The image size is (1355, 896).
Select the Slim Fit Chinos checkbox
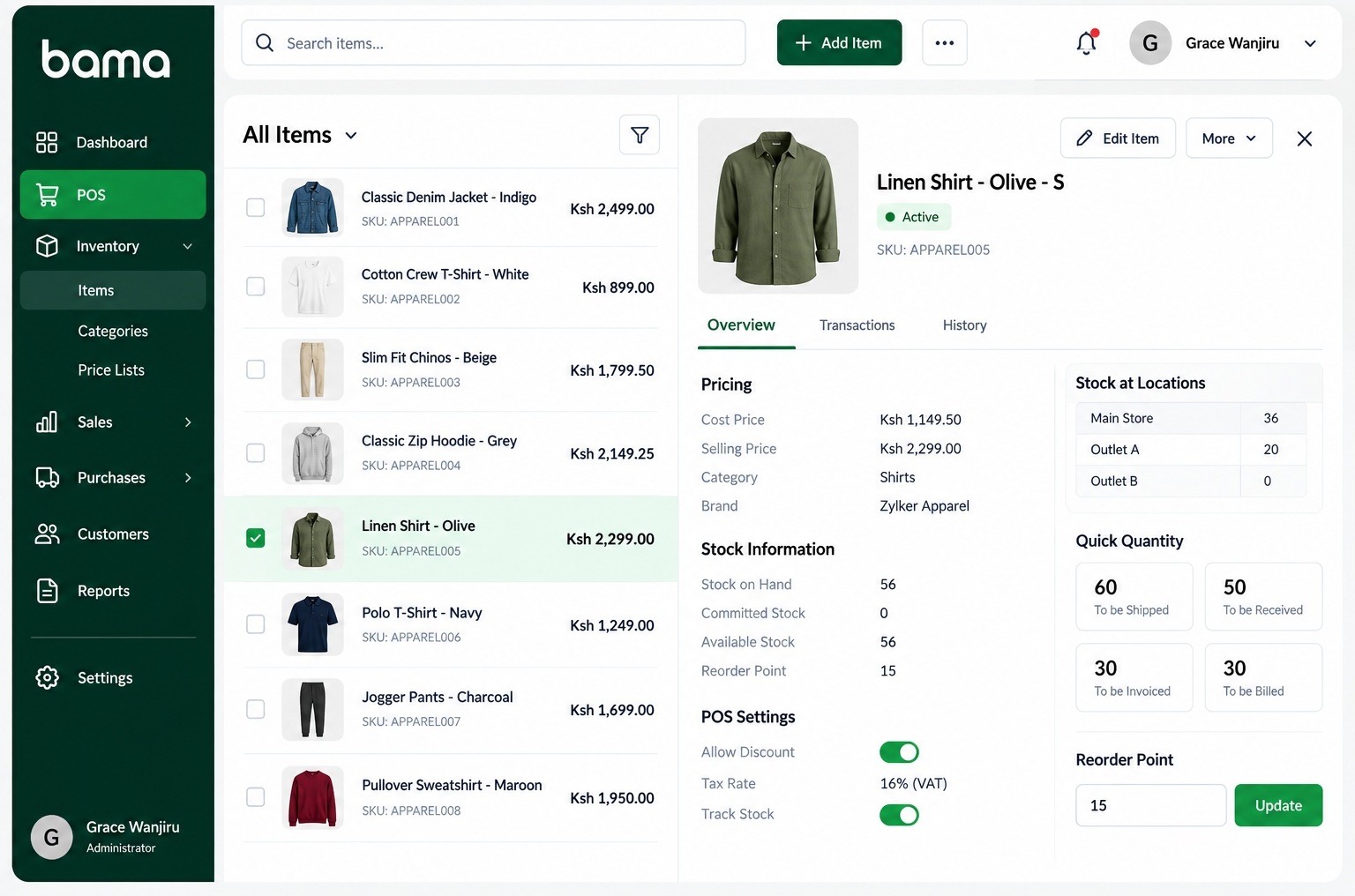pyautogui.click(x=255, y=370)
